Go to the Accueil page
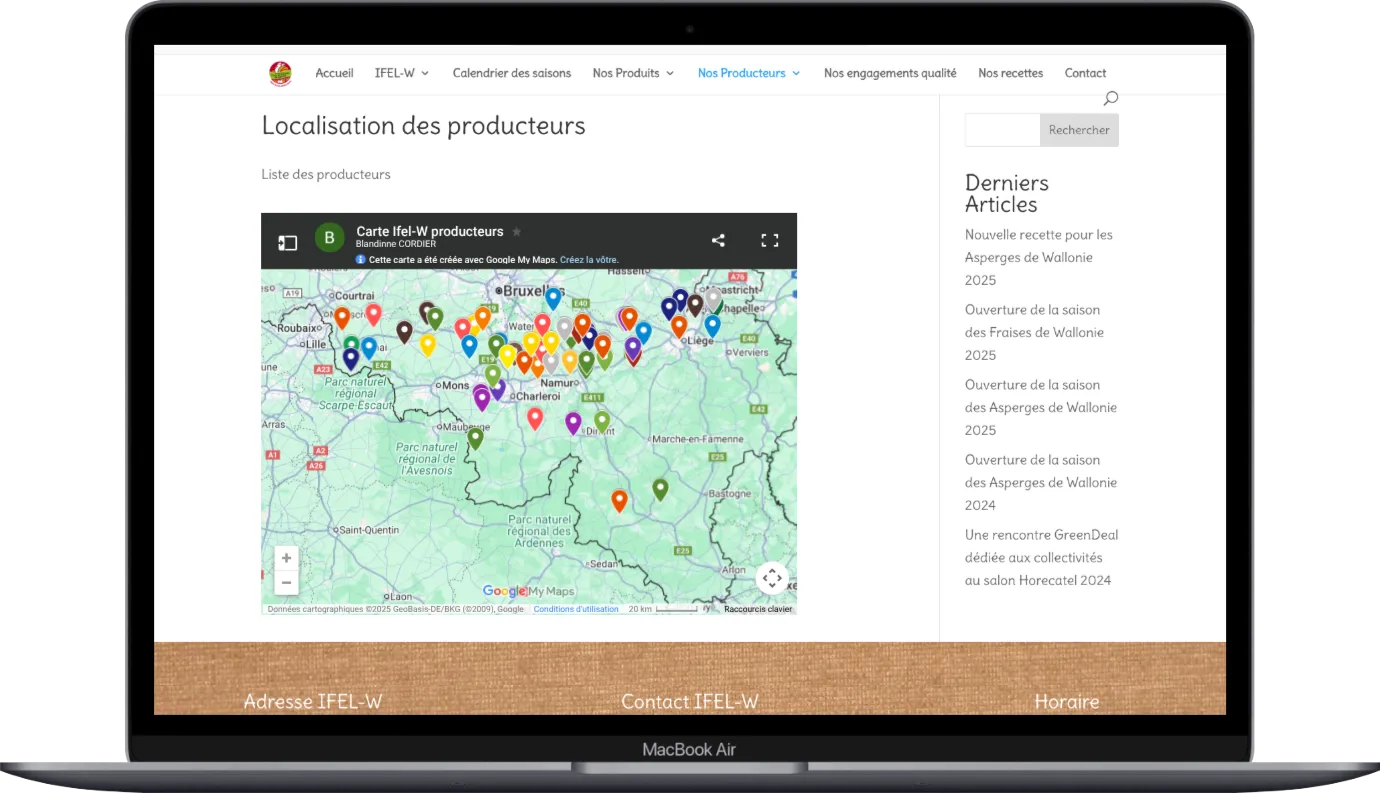1380x793 pixels. [334, 73]
